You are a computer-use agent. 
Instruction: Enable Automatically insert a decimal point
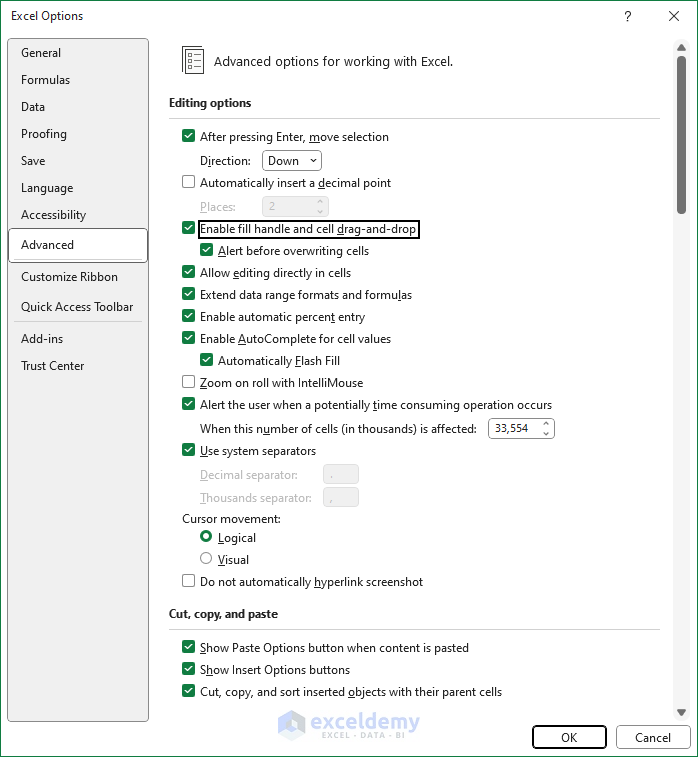point(189,183)
